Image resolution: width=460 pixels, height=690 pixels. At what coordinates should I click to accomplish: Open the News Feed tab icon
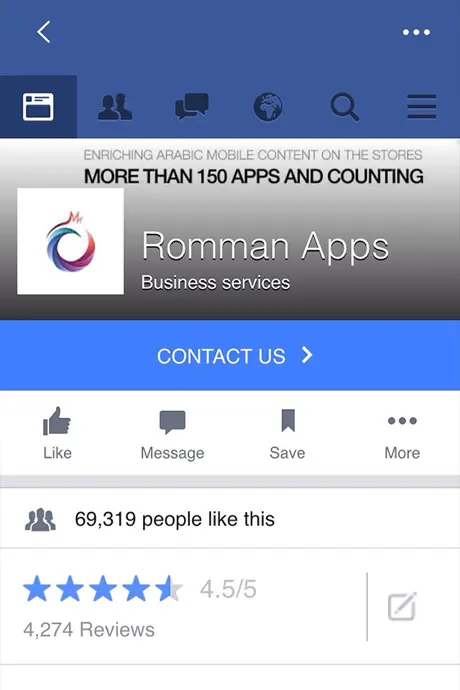point(38,106)
